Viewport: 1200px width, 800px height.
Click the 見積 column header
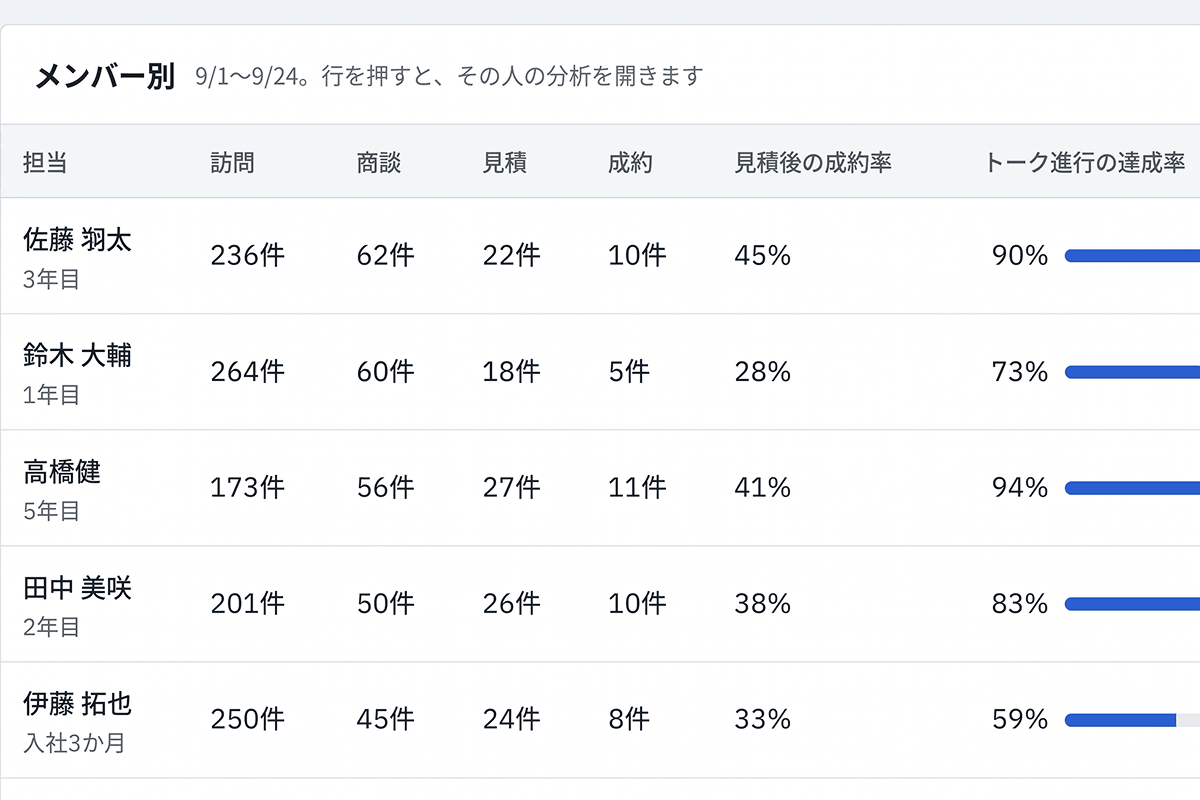505,162
